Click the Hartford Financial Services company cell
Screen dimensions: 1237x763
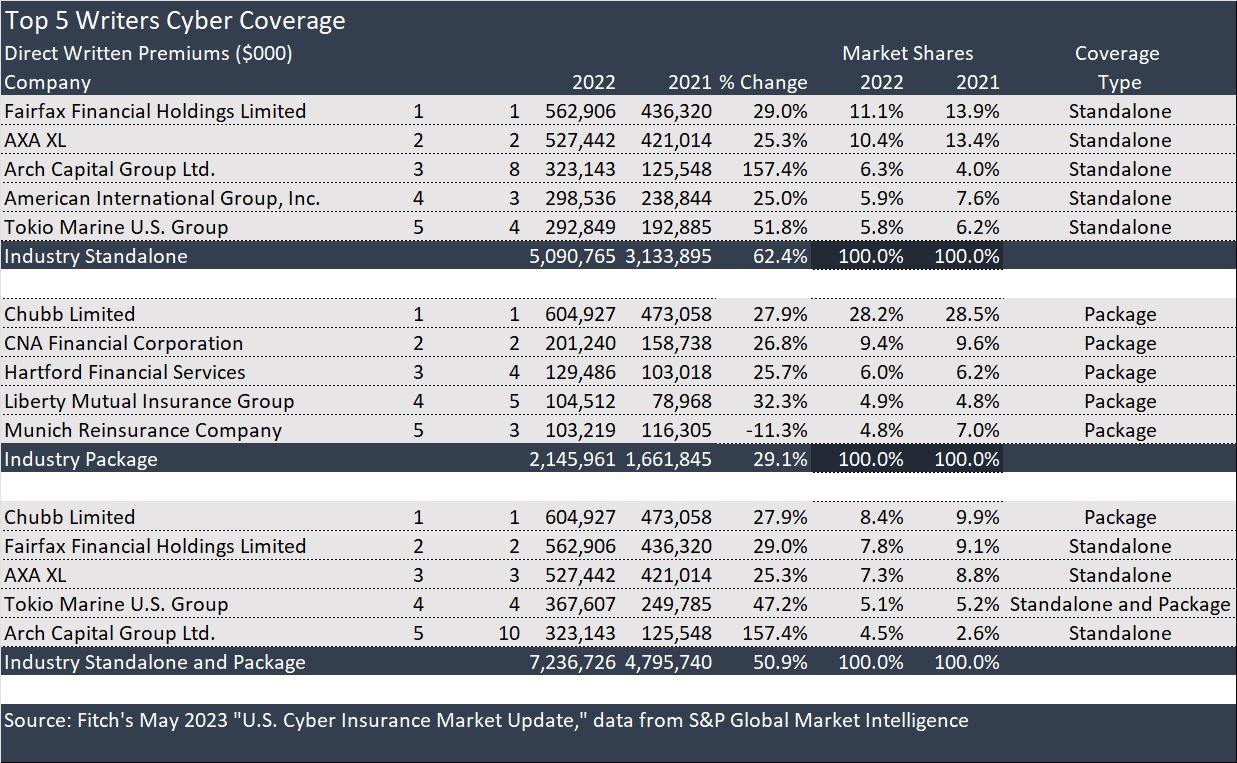point(125,372)
